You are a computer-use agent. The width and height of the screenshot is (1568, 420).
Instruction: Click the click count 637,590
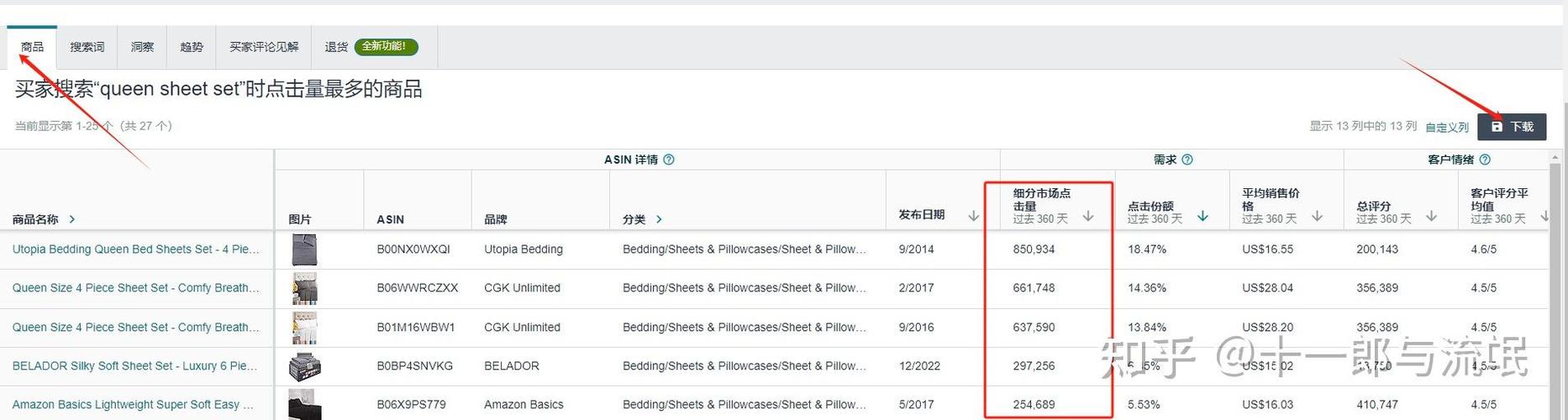1034,328
